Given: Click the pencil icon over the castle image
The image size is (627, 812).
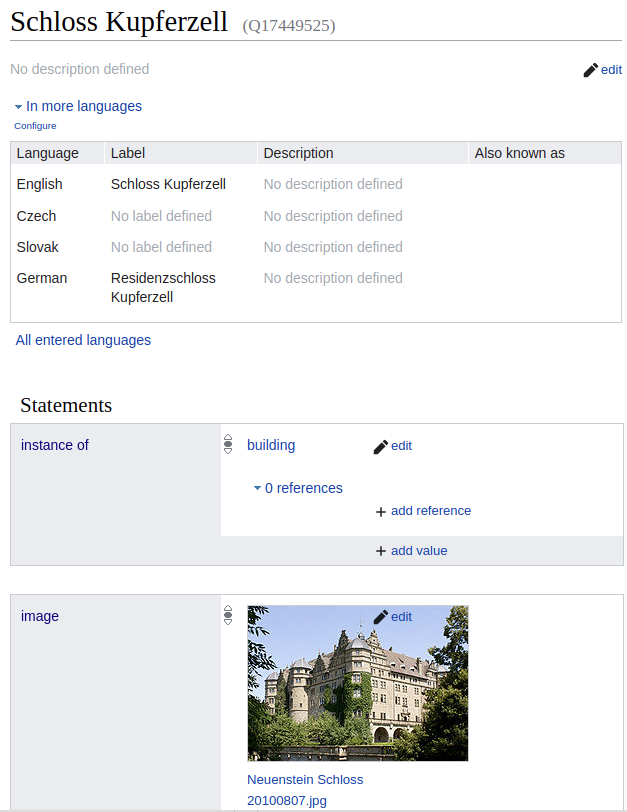Looking at the screenshot, I should click(x=381, y=617).
